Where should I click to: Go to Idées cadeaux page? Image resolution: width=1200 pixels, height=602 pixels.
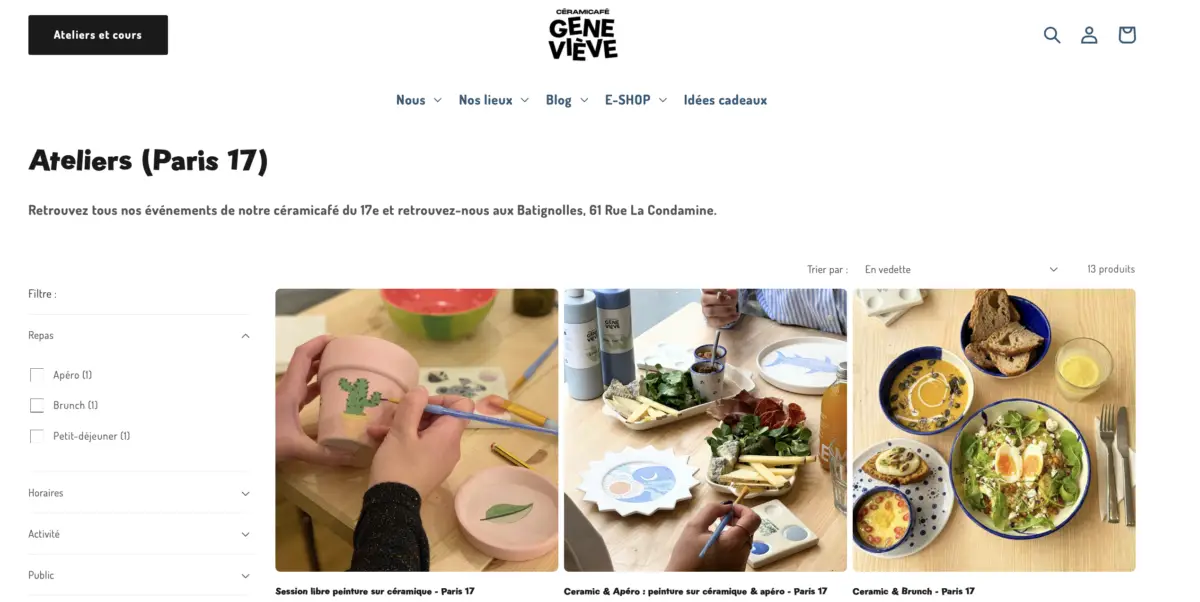(725, 100)
